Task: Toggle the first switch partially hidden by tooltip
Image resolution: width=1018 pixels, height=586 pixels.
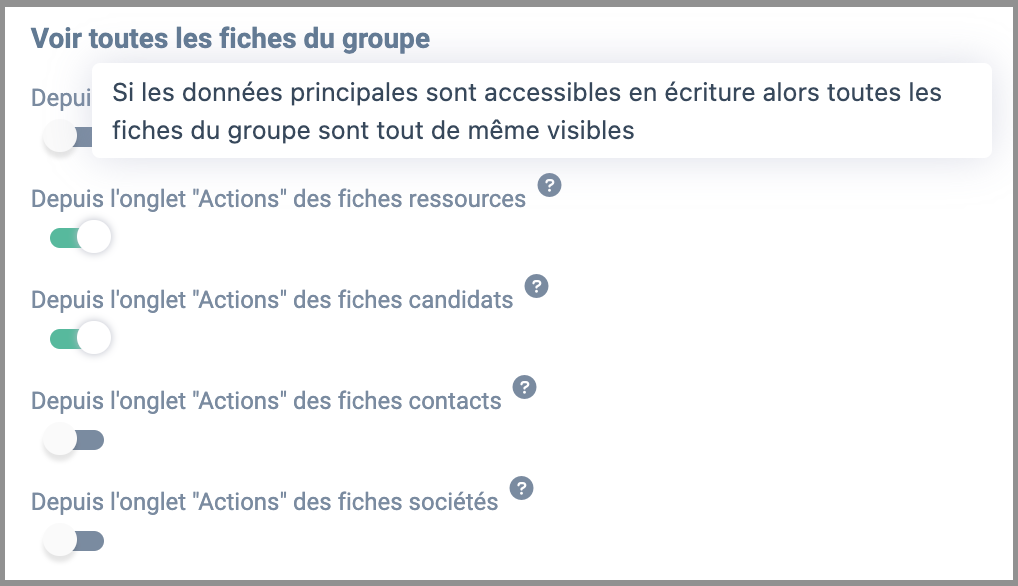Action: 68,137
